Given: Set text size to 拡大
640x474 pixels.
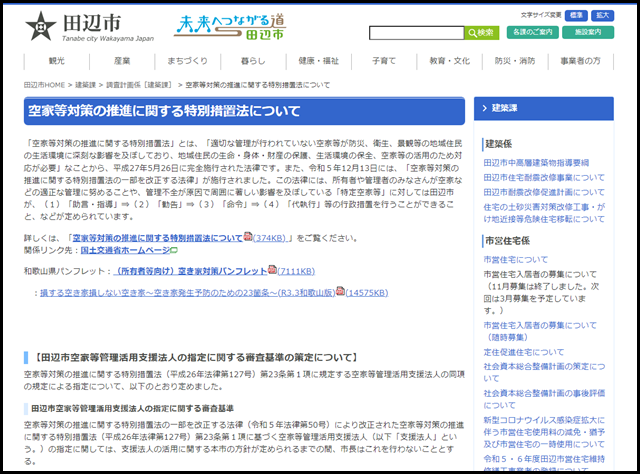Looking at the screenshot, I should tap(602, 16).
